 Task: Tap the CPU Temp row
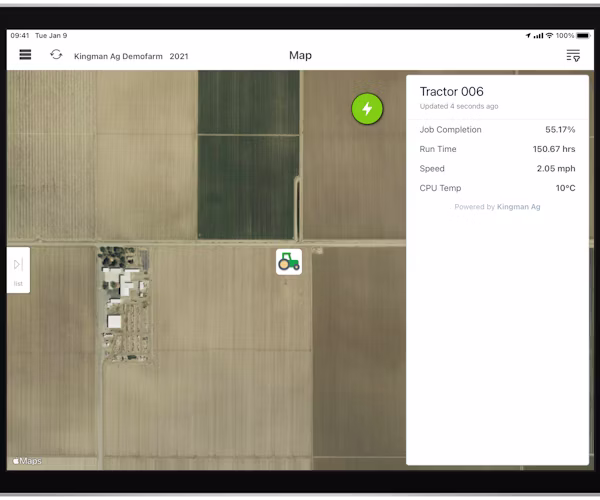tap(497, 188)
